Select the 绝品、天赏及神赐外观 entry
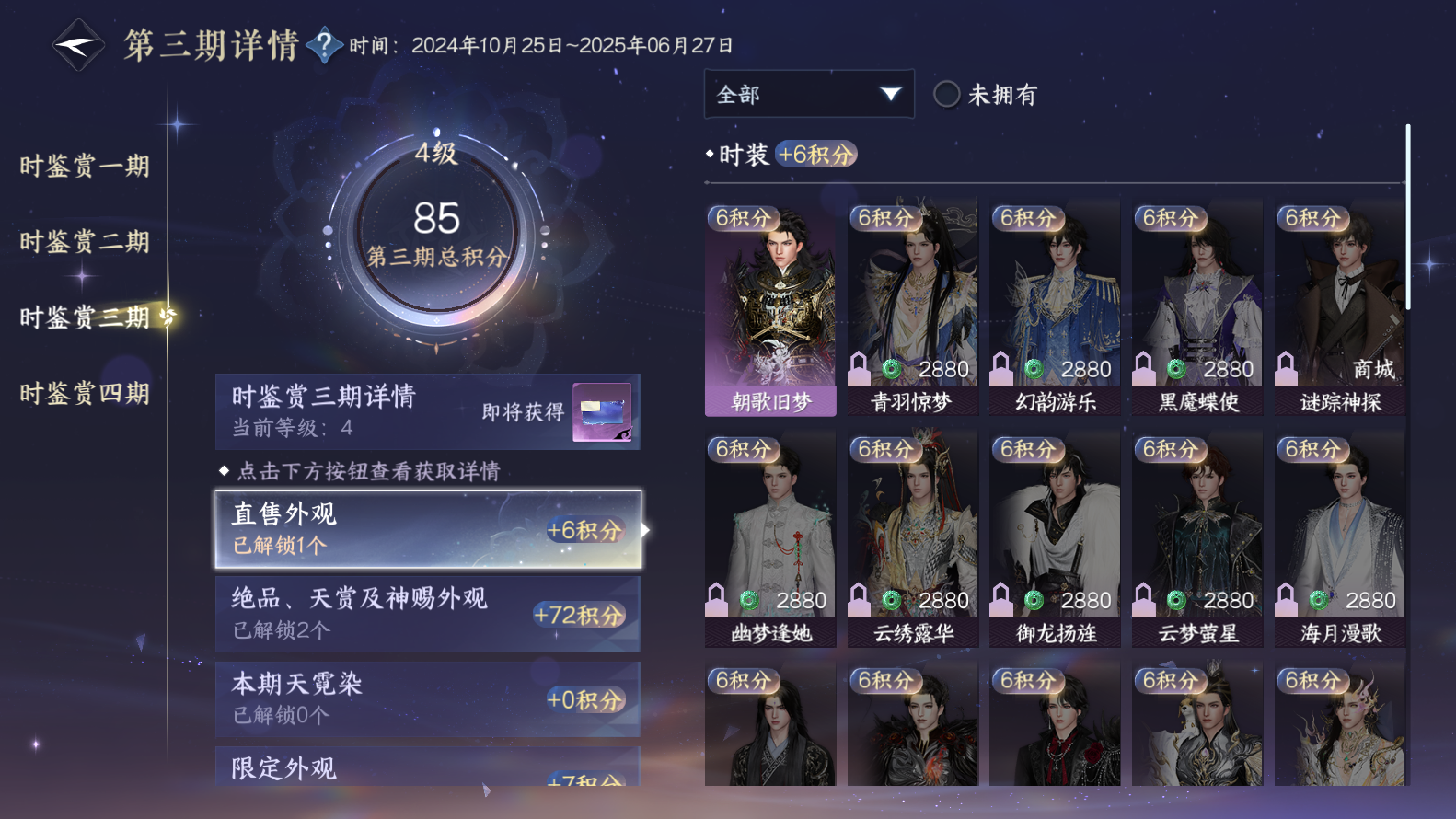The image size is (1456, 819). coord(428,614)
